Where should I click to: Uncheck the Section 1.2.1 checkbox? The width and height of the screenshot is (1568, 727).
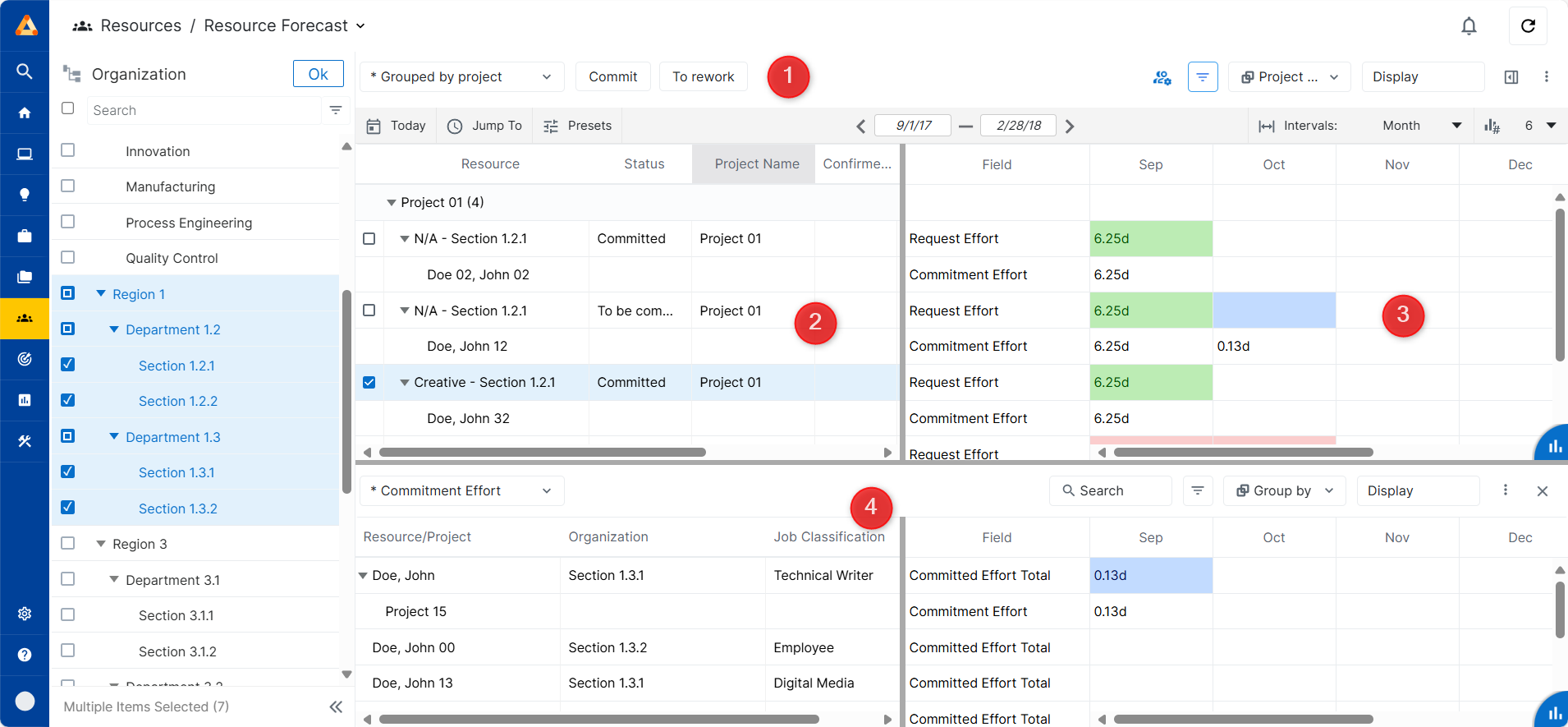click(68, 365)
